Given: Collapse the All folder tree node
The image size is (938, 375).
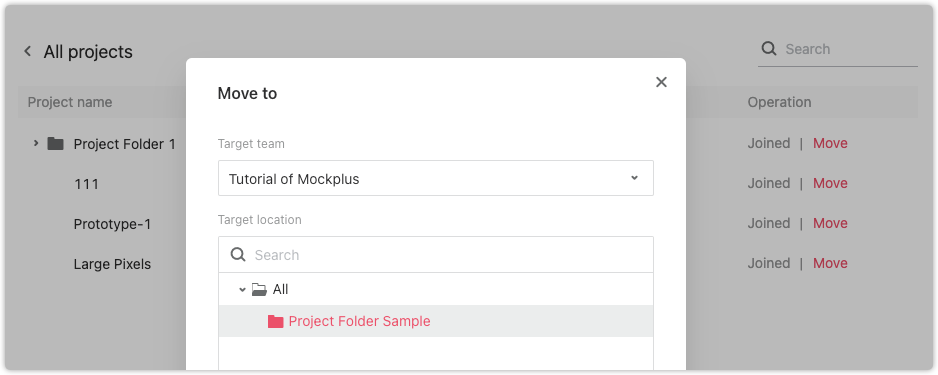Looking at the screenshot, I should (x=242, y=289).
